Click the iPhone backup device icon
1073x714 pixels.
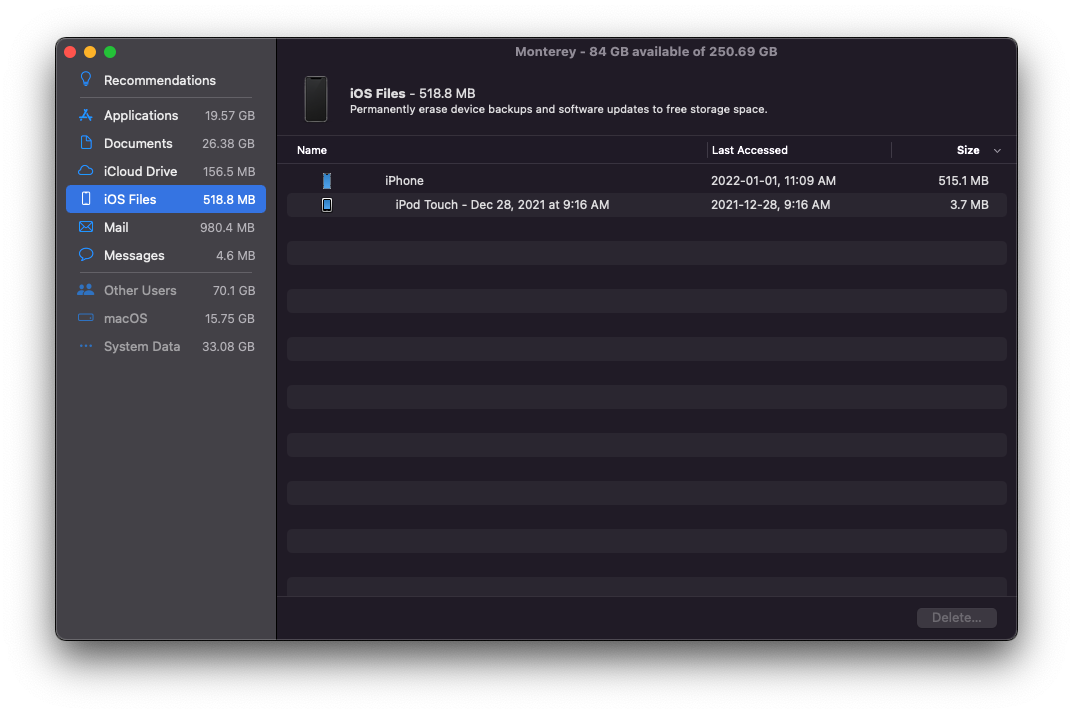[x=327, y=181]
